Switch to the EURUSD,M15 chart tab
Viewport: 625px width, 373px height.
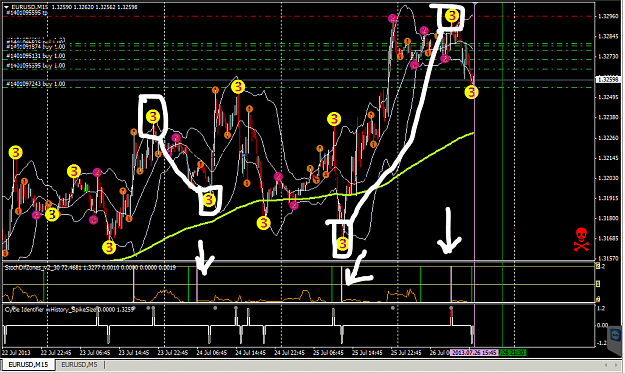tap(28, 364)
